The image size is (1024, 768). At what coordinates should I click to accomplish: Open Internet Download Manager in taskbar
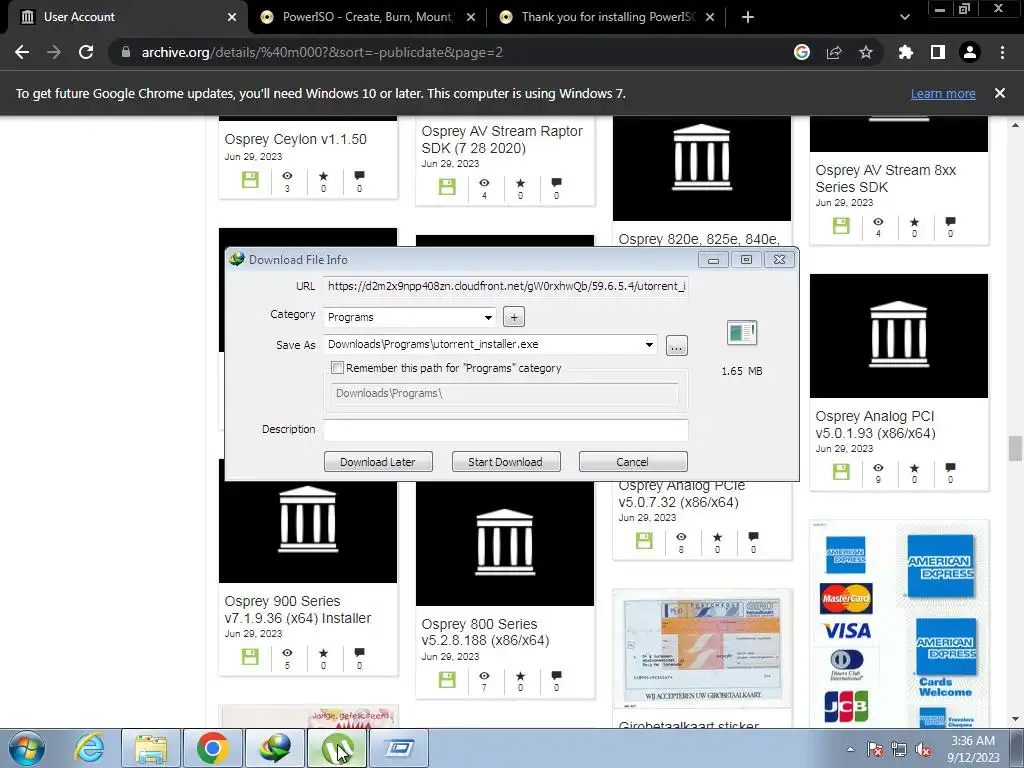click(274, 748)
